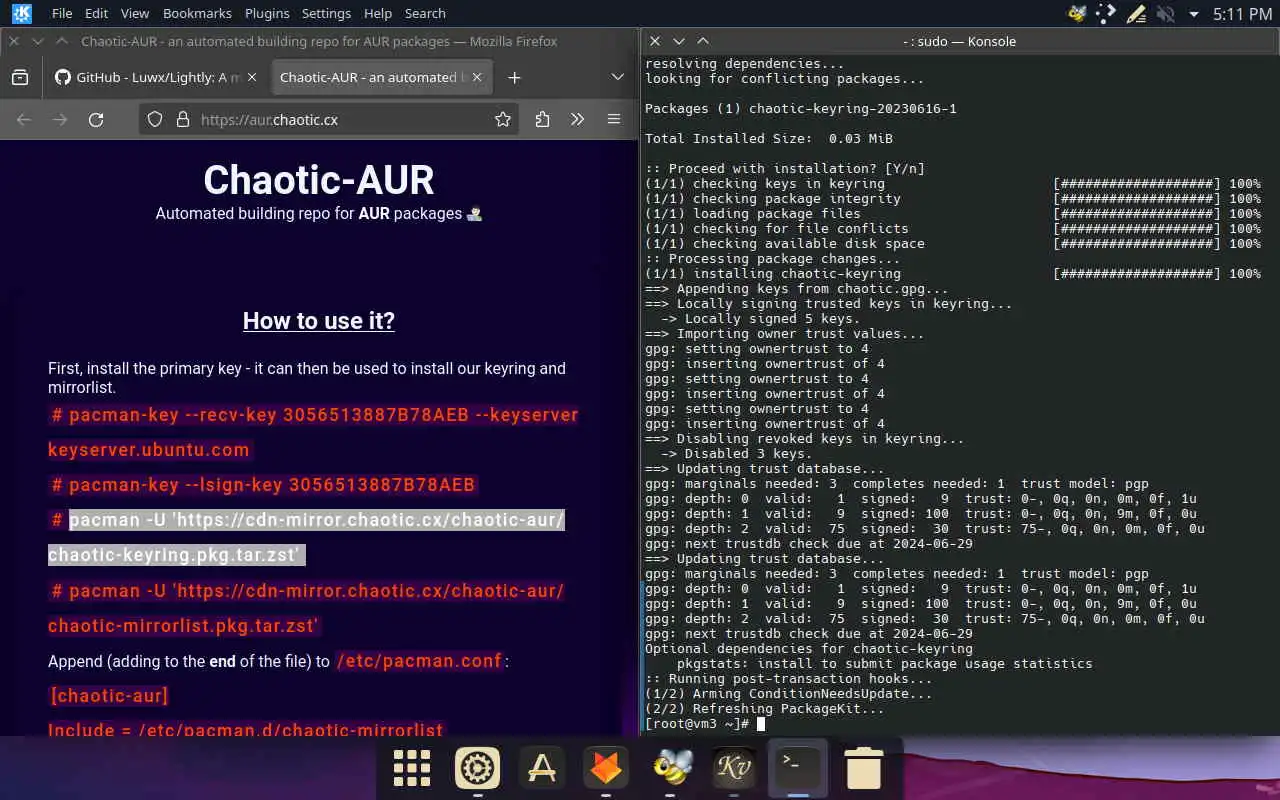Open the bee application dock icon
This screenshot has width=1280, height=800.
coord(670,768)
